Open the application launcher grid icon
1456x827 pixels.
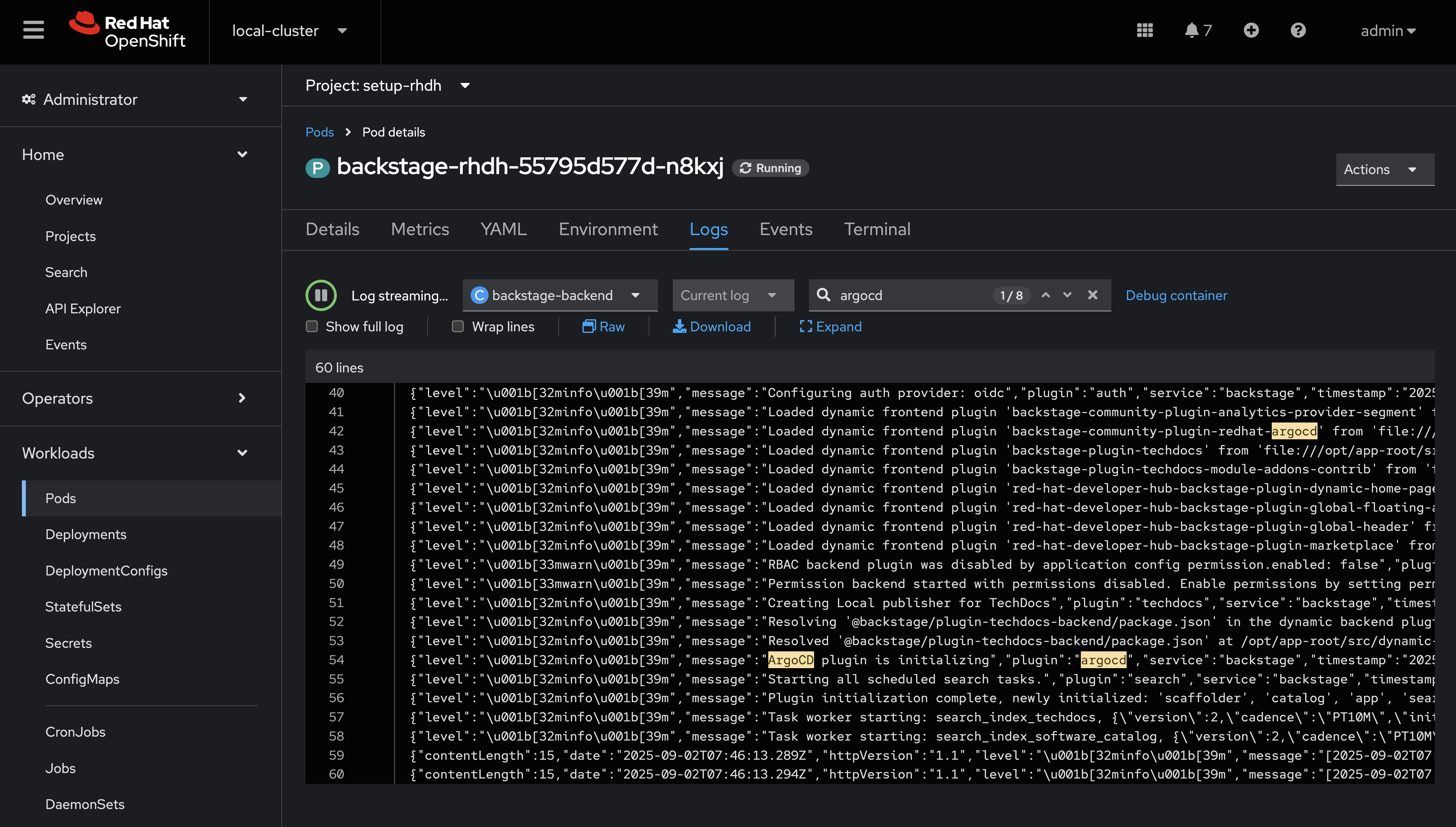pos(1145,31)
